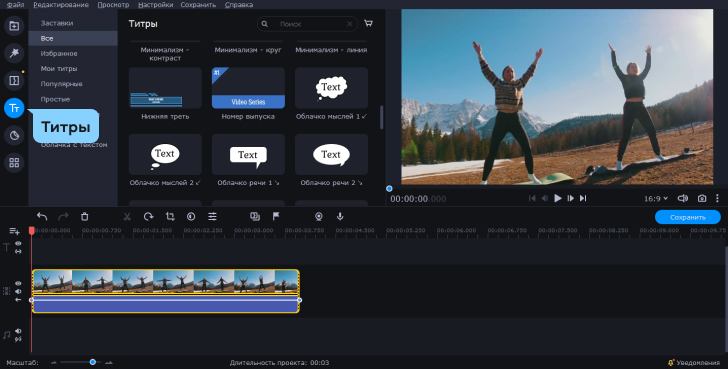Click the zoom out icon near Масштаб
Image resolution: width=728 pixels, height=369 pixels.
(54, 363)
